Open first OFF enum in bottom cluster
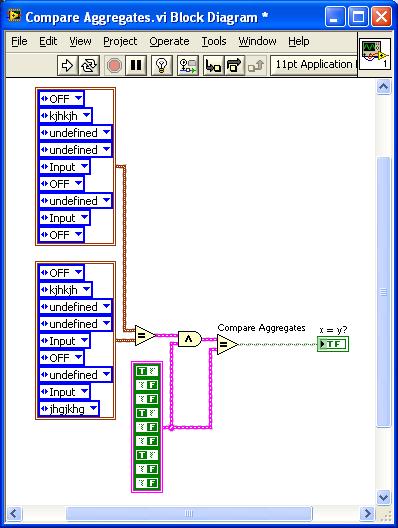398x528 pixels. coord(61,272)
